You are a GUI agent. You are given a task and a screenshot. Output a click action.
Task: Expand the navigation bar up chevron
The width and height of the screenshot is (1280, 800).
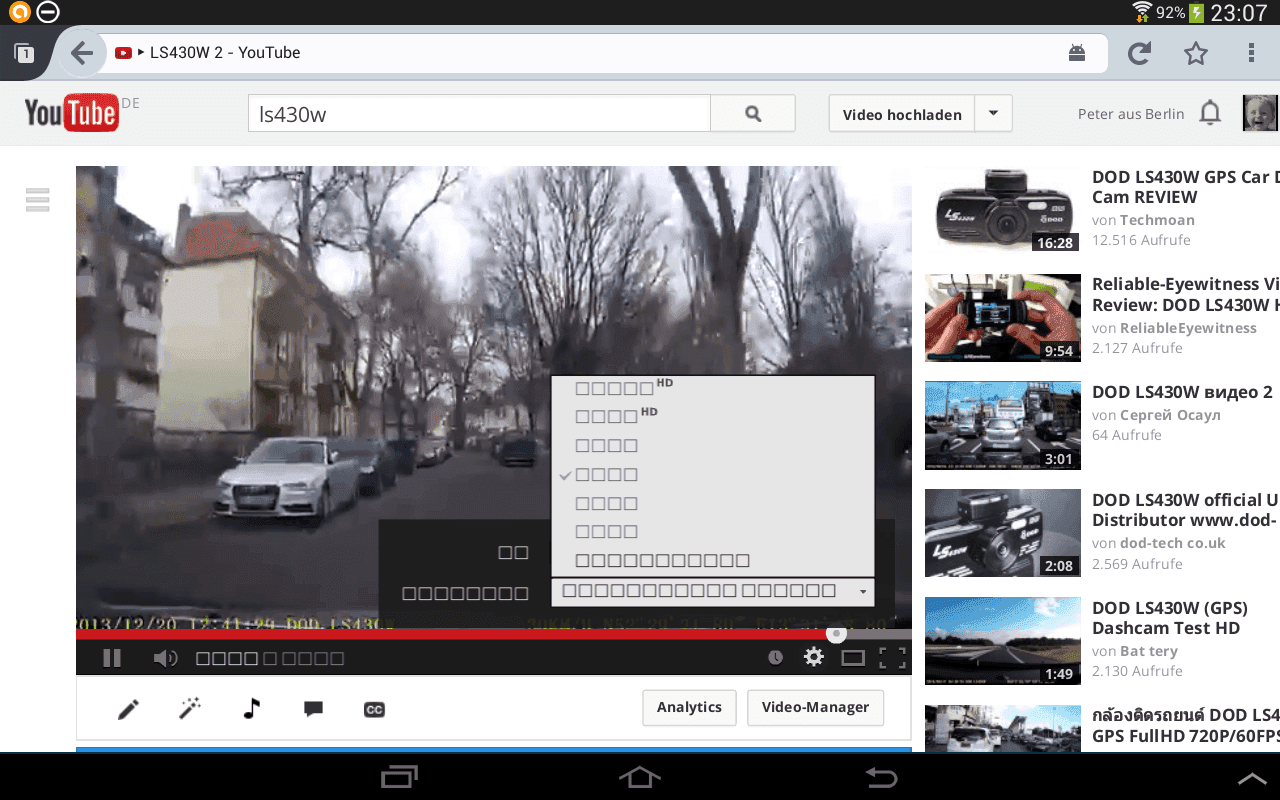pyautogui.click(x=1252, y=778)
